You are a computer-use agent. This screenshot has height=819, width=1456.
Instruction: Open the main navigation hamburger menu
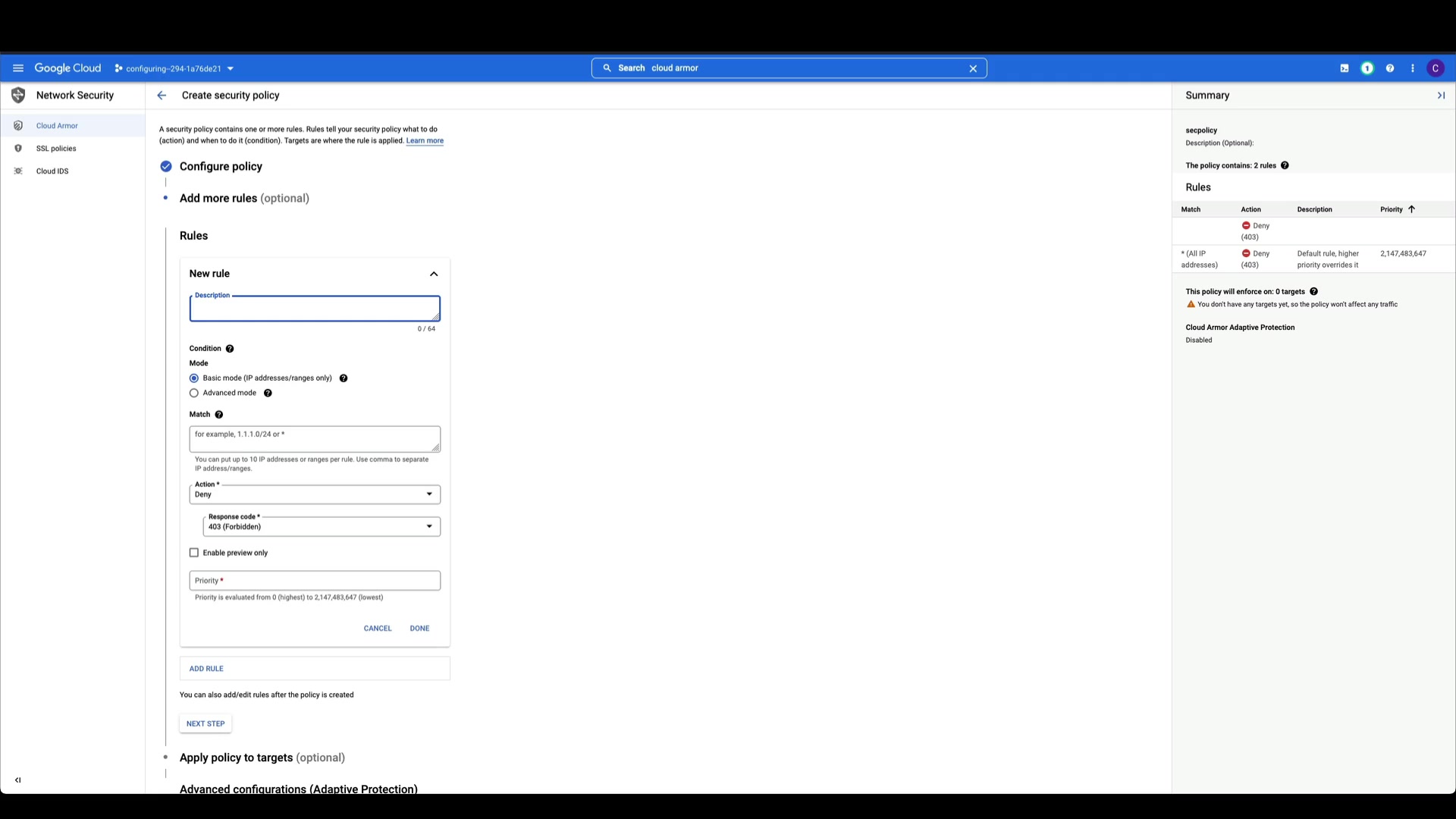[18, 68]
